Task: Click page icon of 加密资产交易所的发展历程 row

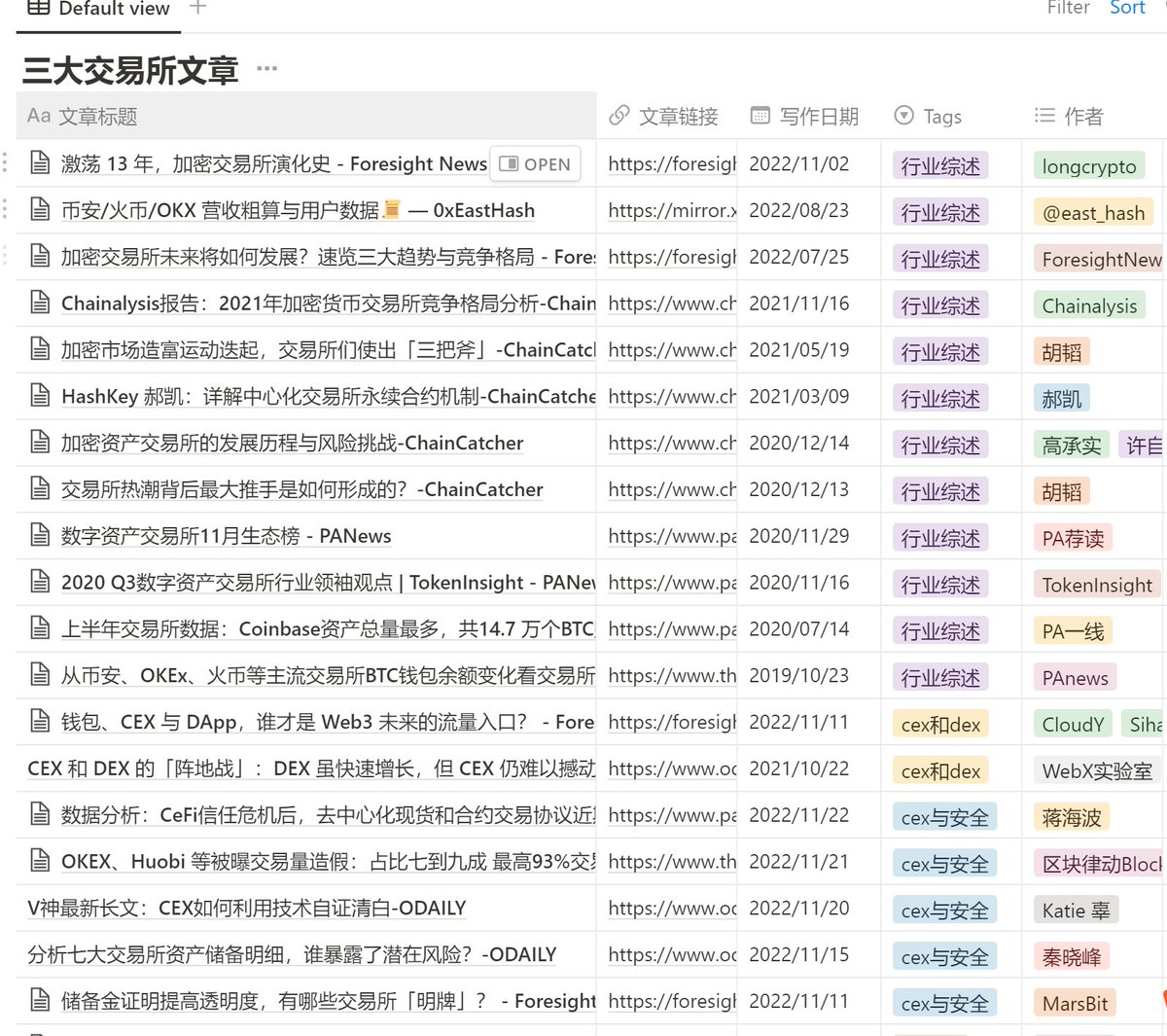Action: [x=40, y=443]
